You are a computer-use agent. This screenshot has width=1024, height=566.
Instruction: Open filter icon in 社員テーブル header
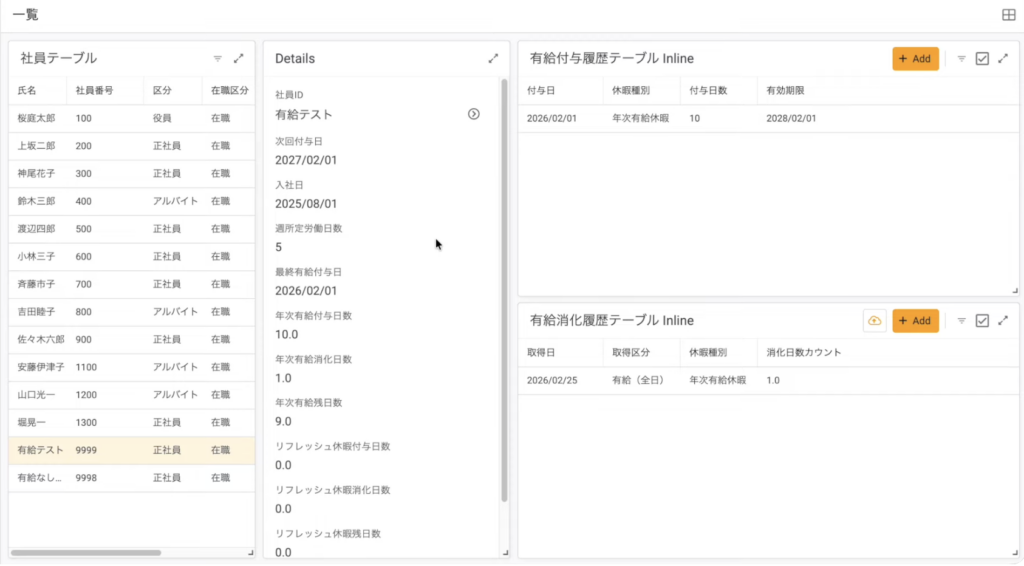(x=217, y=59)
